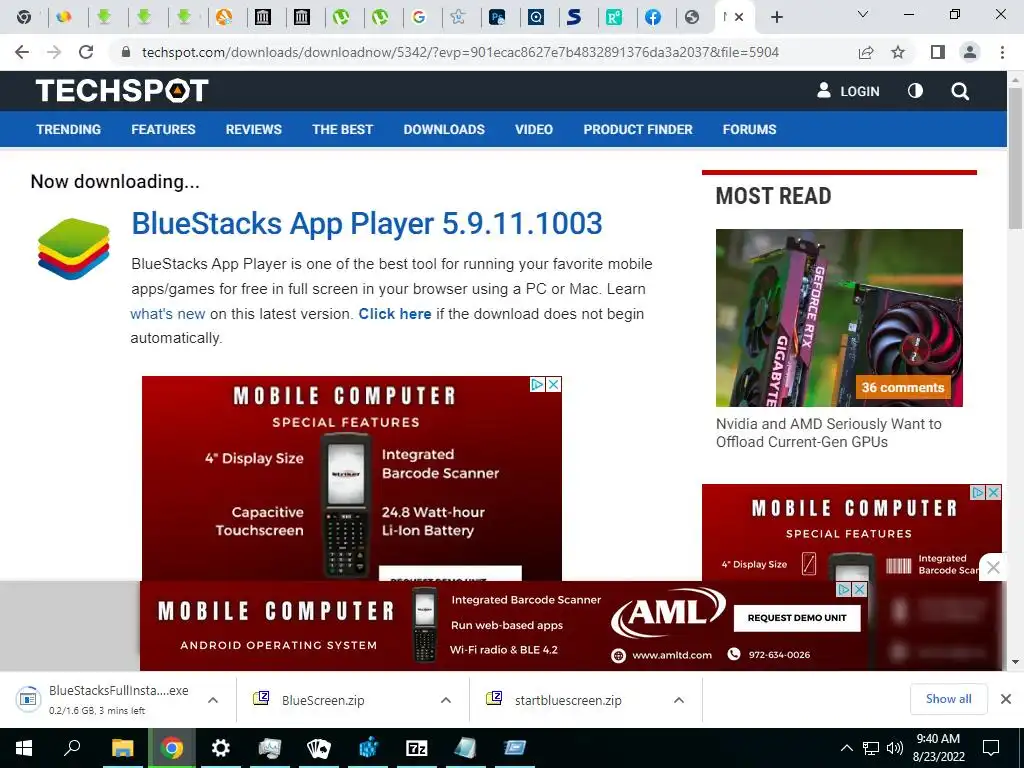Open the Solitaire cards app in taskbar
The height and width of the screenshot is (768, 1024).
(x=319, y=748)
